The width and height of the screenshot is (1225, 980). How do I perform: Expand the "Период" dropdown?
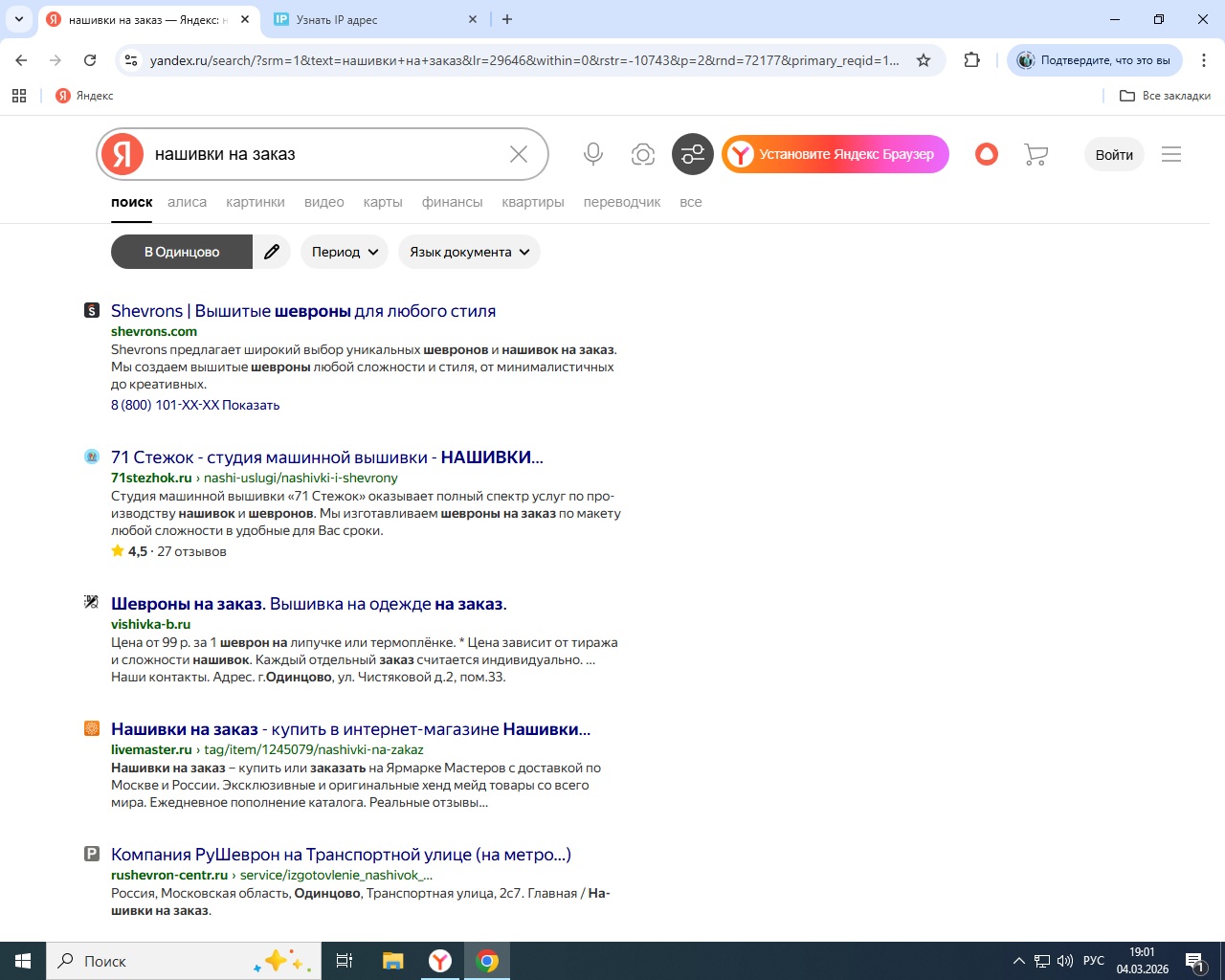pyautogui.click(x=345, y=252)
